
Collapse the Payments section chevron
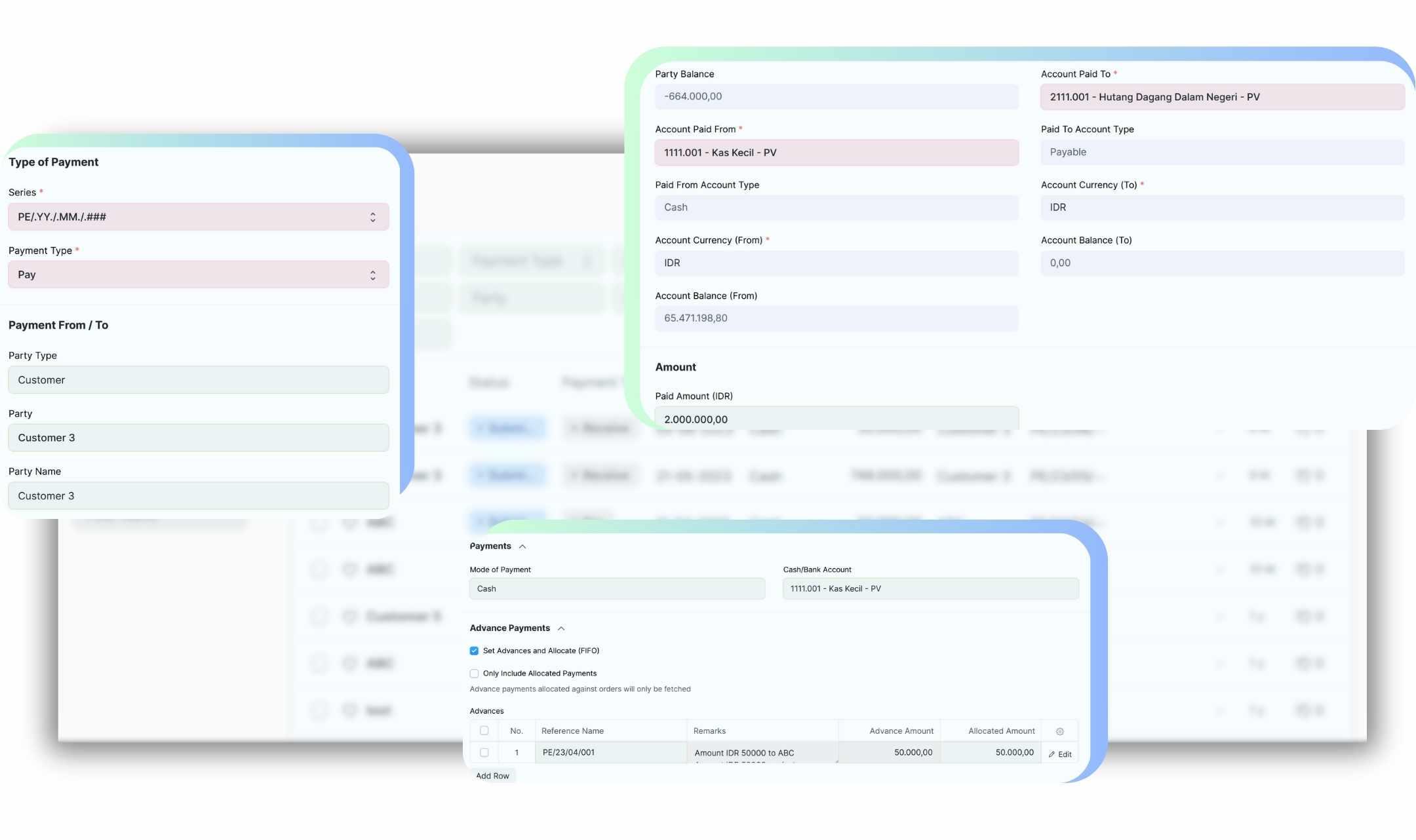[522, 546]
